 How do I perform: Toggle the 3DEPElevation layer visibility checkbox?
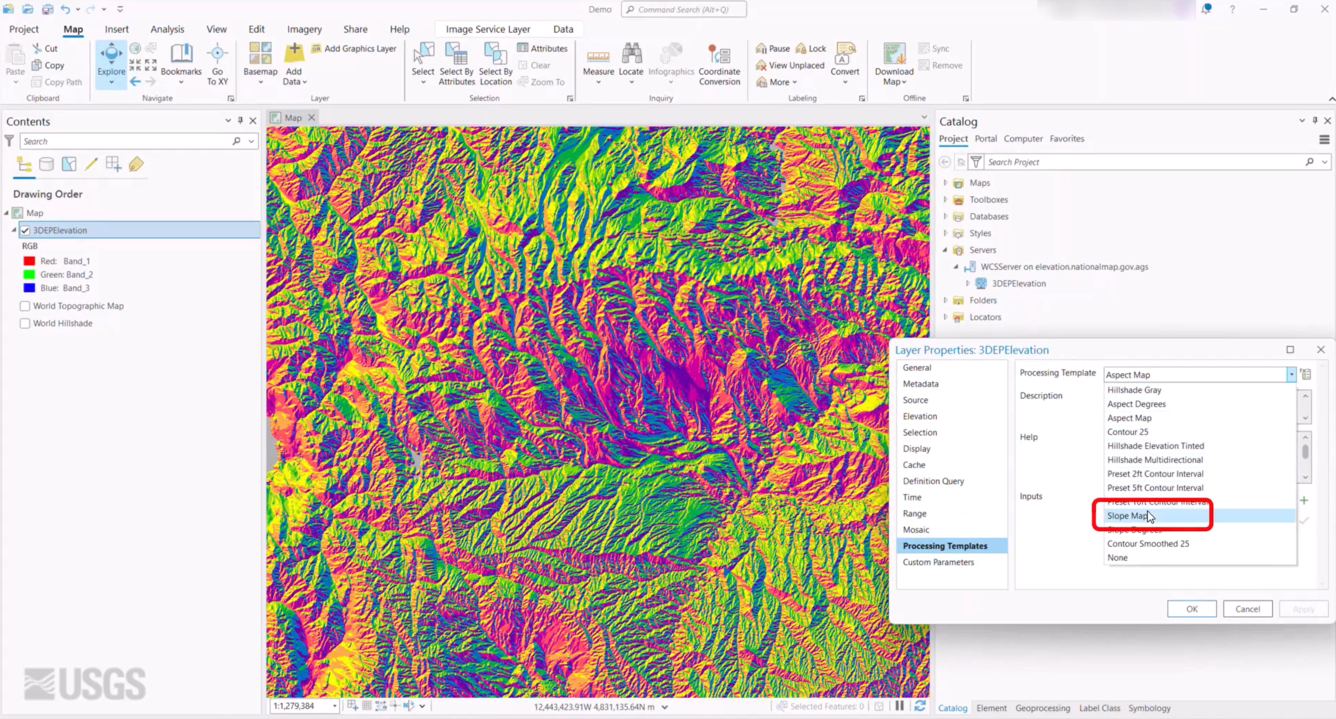[x=25, y=230]
